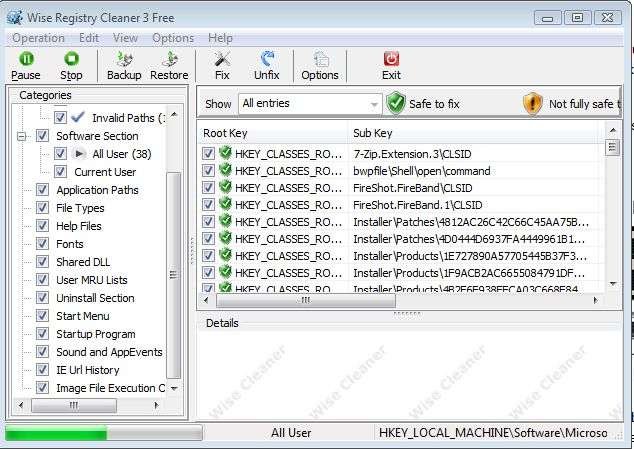Click the categories horizontal scroll-right arrow
Image resolution: width=634 pixels, height=449 pixels.
point(156,405)
